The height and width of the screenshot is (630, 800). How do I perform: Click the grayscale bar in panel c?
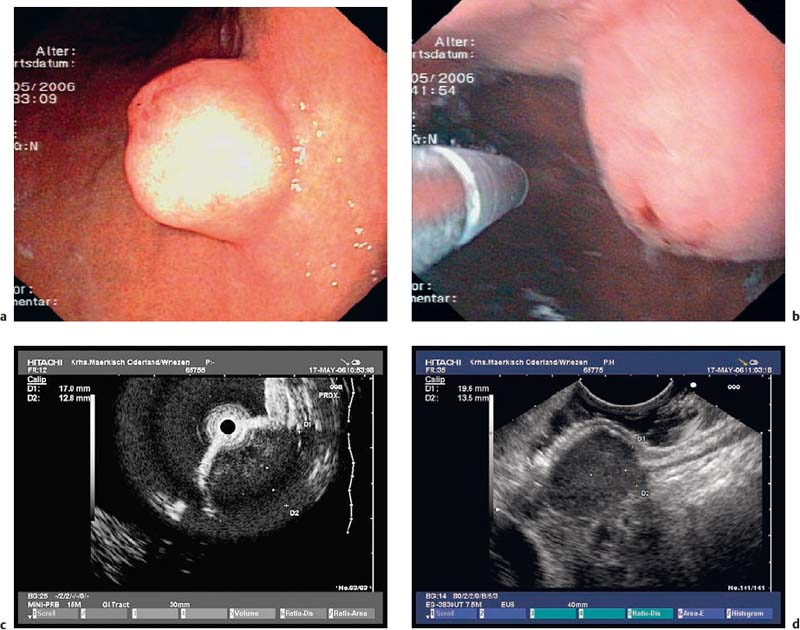pyautogui.click(x=95, y=452)
